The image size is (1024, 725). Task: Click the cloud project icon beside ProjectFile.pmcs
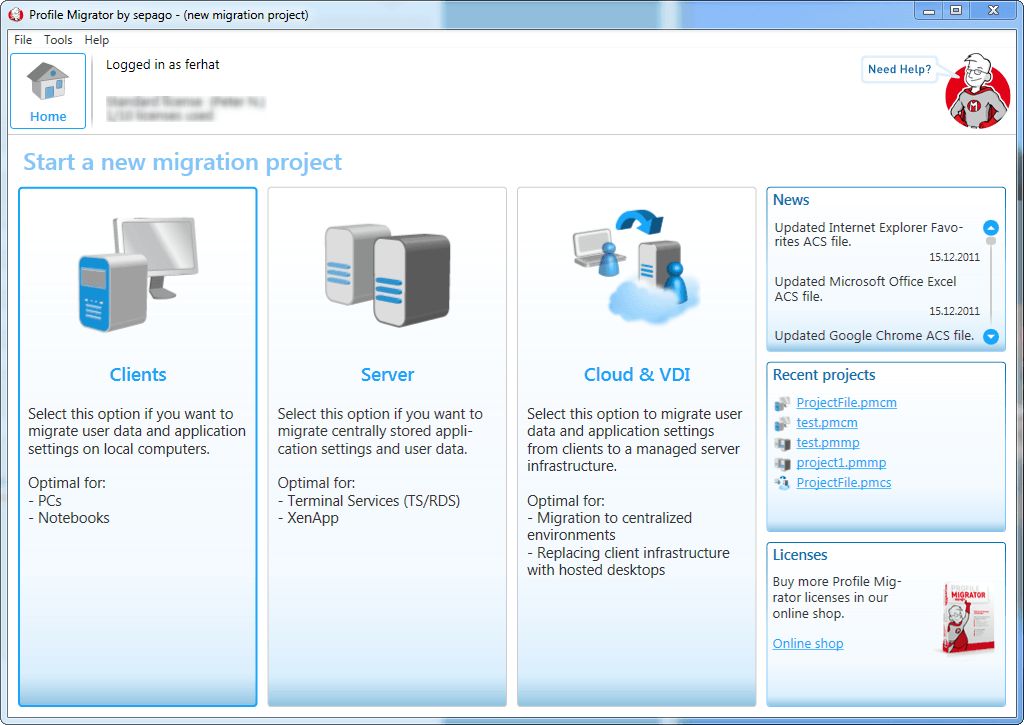(x=783, y=483)
